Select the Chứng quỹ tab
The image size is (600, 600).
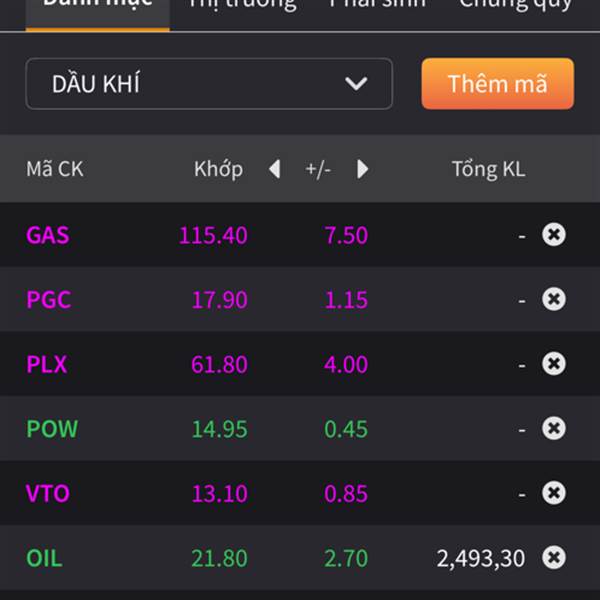pos(515,5)
